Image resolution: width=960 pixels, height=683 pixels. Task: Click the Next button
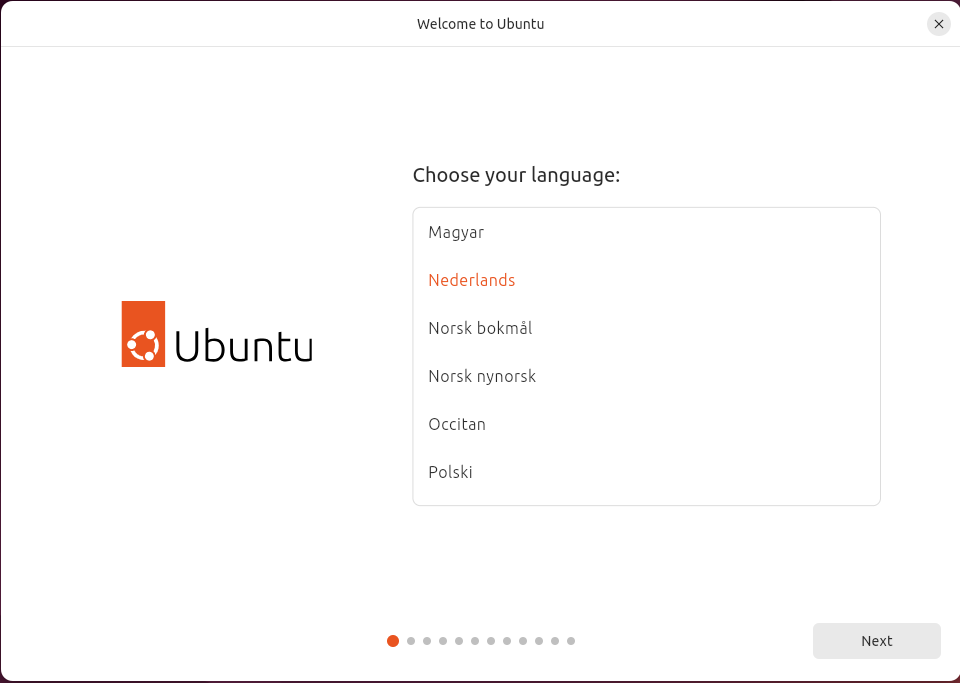click(876, 641)
